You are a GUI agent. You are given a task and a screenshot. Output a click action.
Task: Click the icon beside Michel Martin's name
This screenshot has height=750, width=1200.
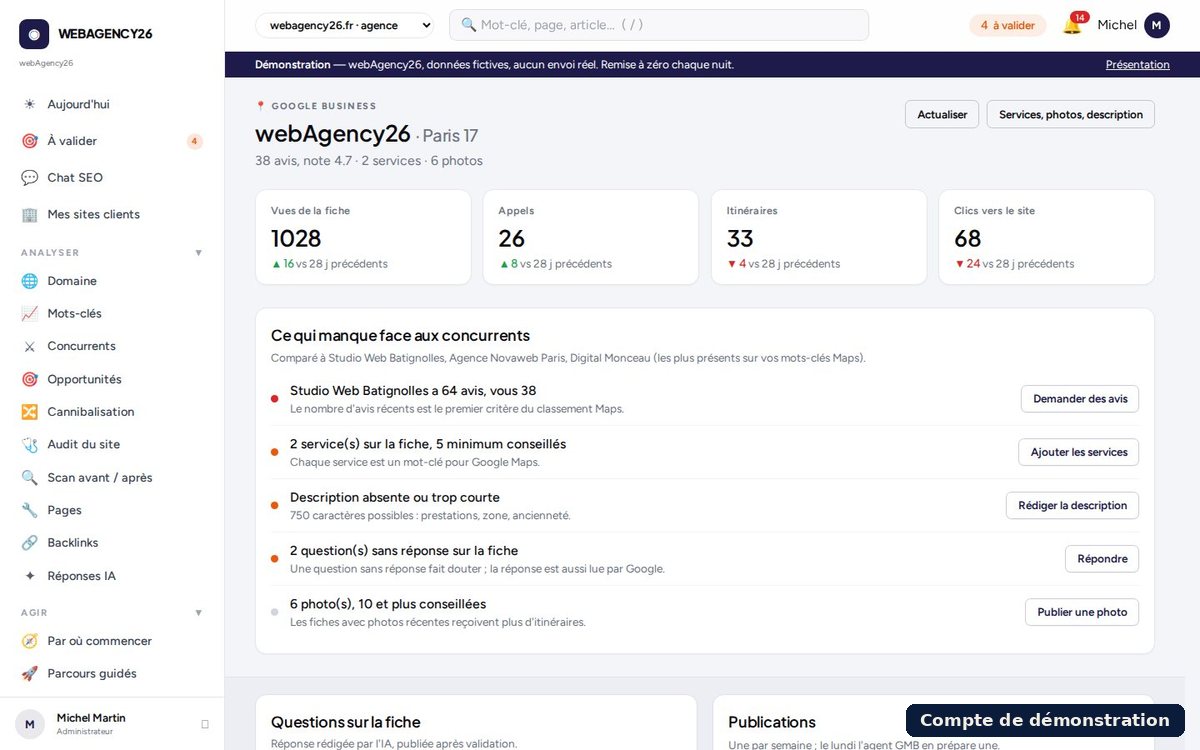205,724
